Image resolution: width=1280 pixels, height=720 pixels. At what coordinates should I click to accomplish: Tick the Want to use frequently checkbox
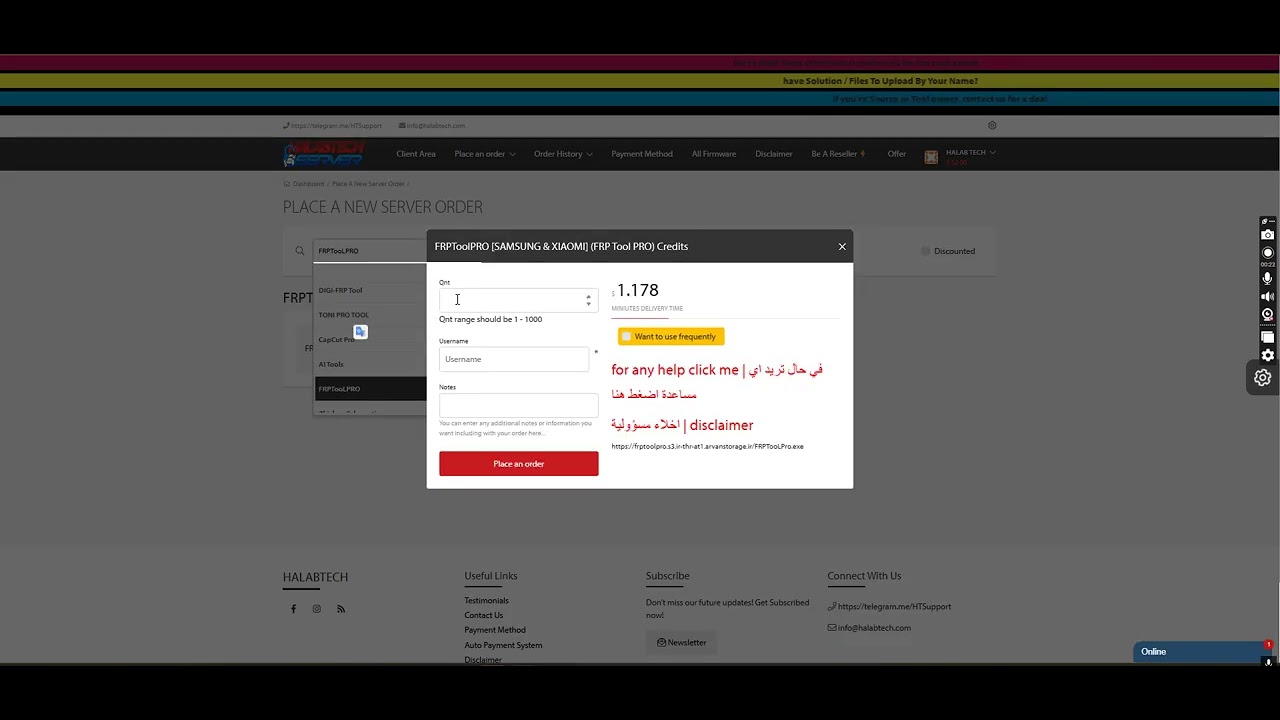click(627, 337)
